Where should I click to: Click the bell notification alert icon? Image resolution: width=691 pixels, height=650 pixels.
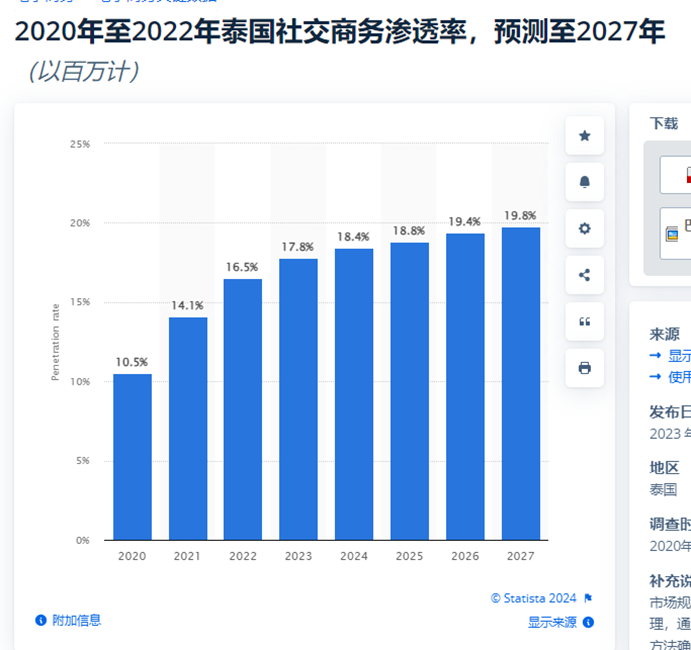point(584,182)
